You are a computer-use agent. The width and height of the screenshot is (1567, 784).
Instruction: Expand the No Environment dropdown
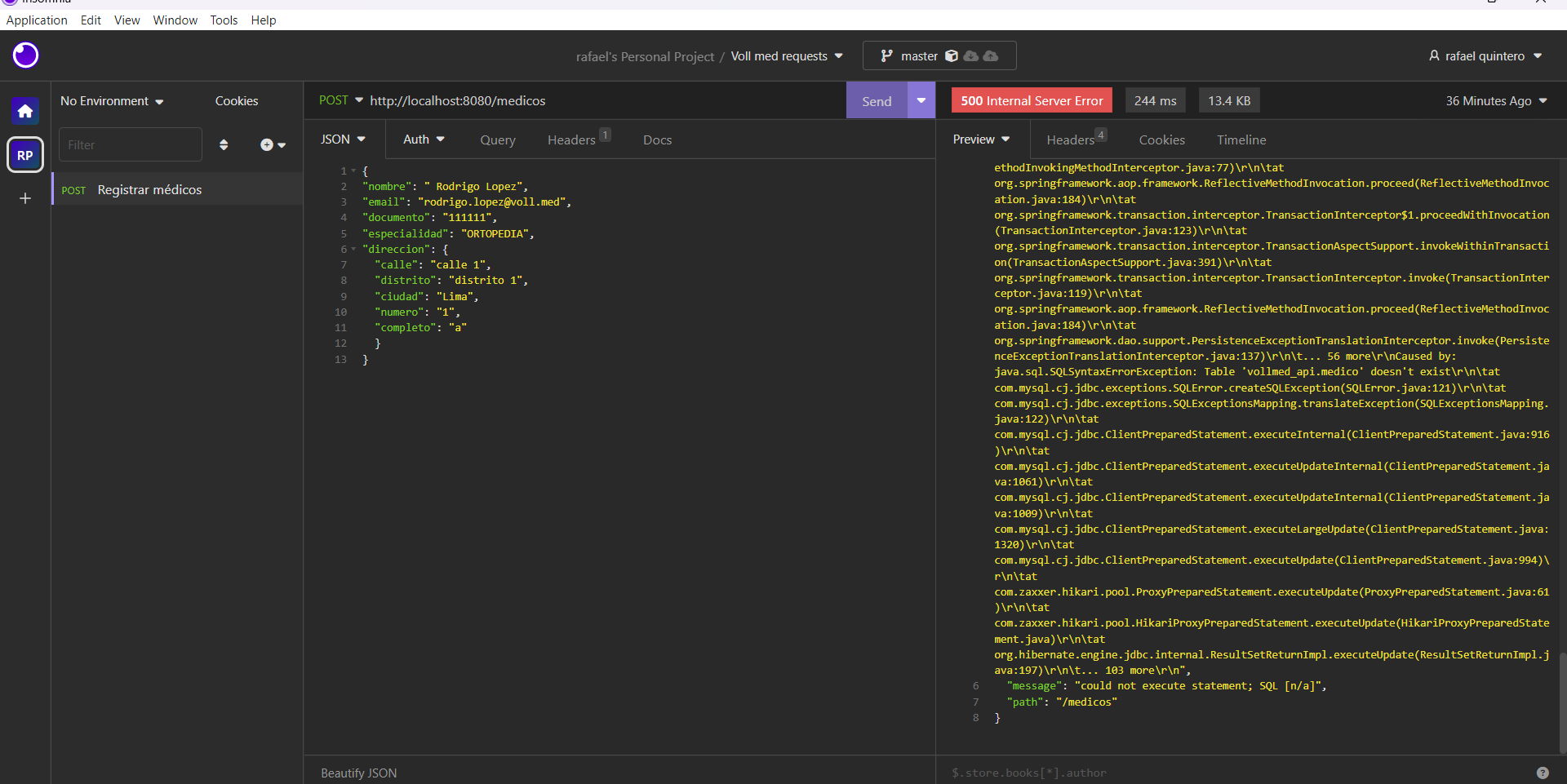click(112, 101)
